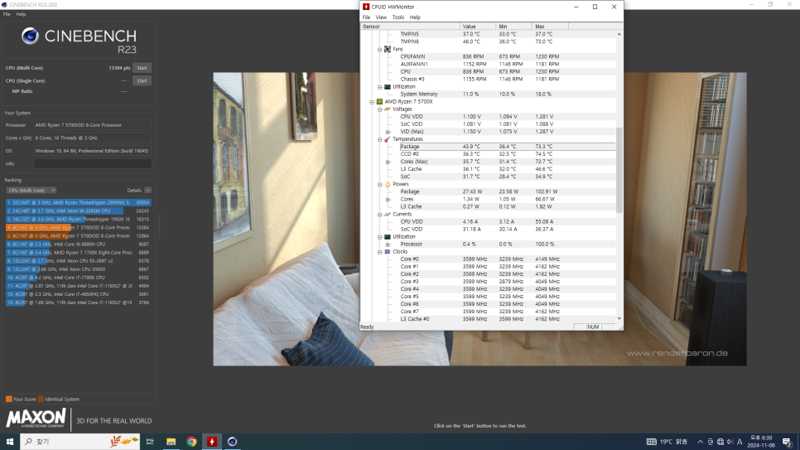
Task: Start the CPU (Multi Core) test
Action: pos(142,68)
